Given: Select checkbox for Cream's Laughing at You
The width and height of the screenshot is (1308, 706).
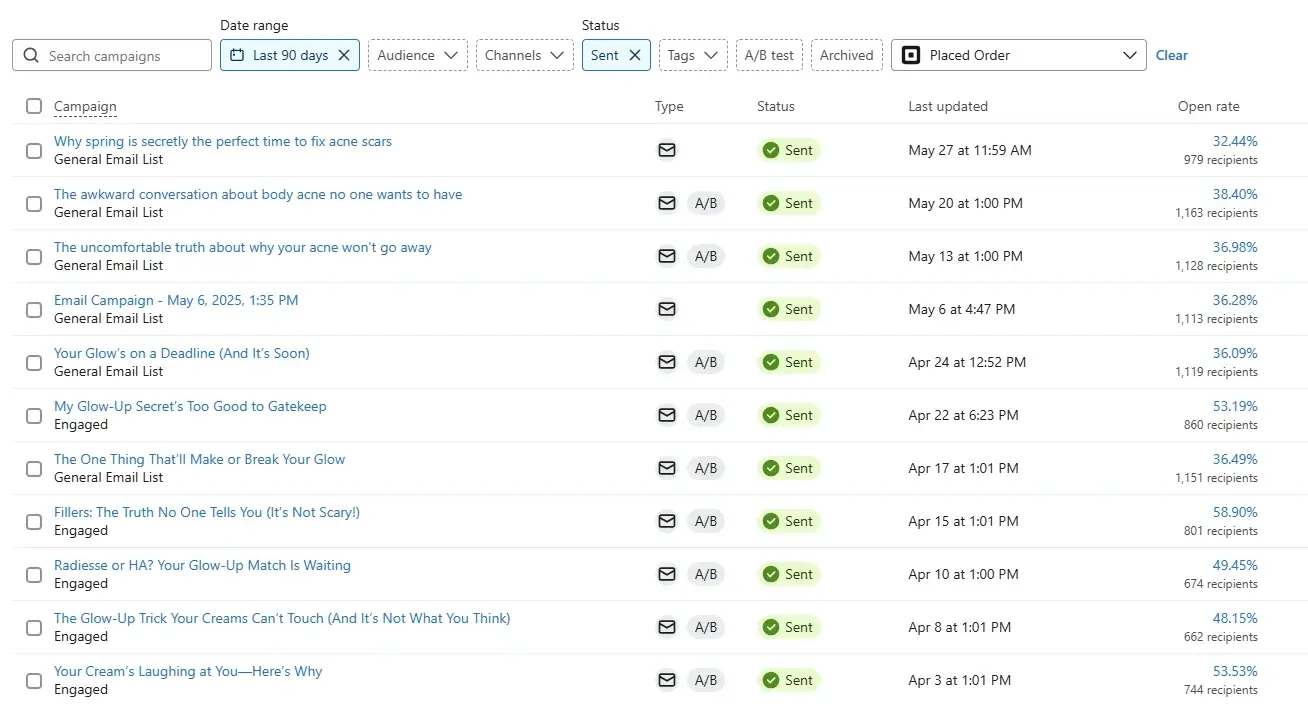Looking at the screenshot, I should tap(34, 680).
